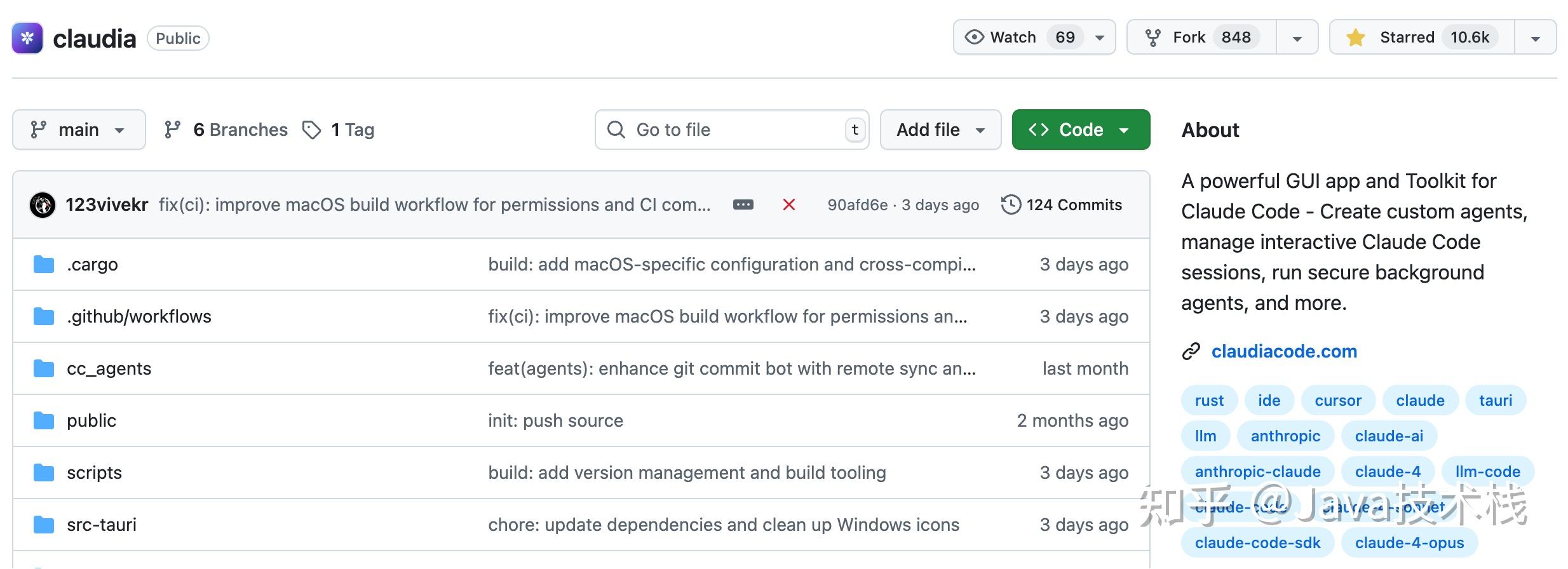This screenshot has width=1568, height=569.
Task: Select the cursor topic tag
Action: 1338,401
